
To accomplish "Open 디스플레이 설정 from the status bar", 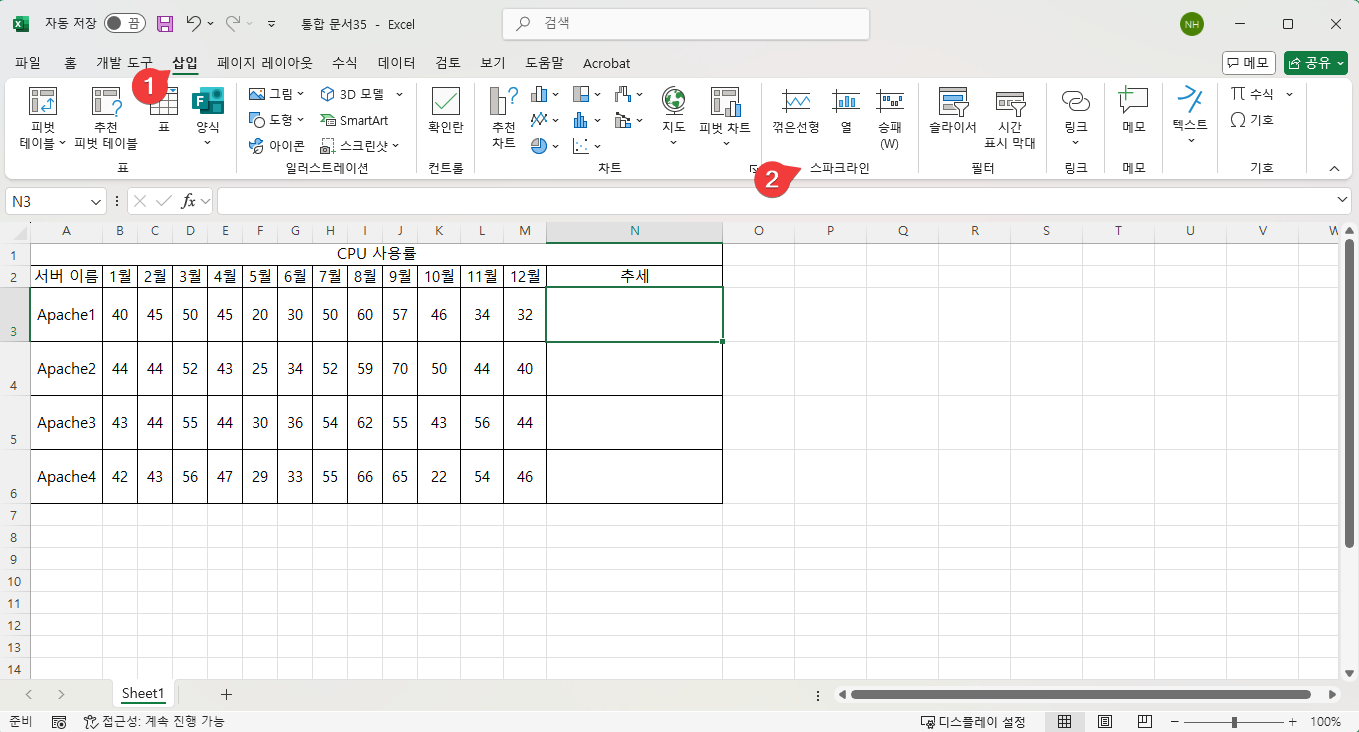I will pyautogui.click(x=974, y=721).
